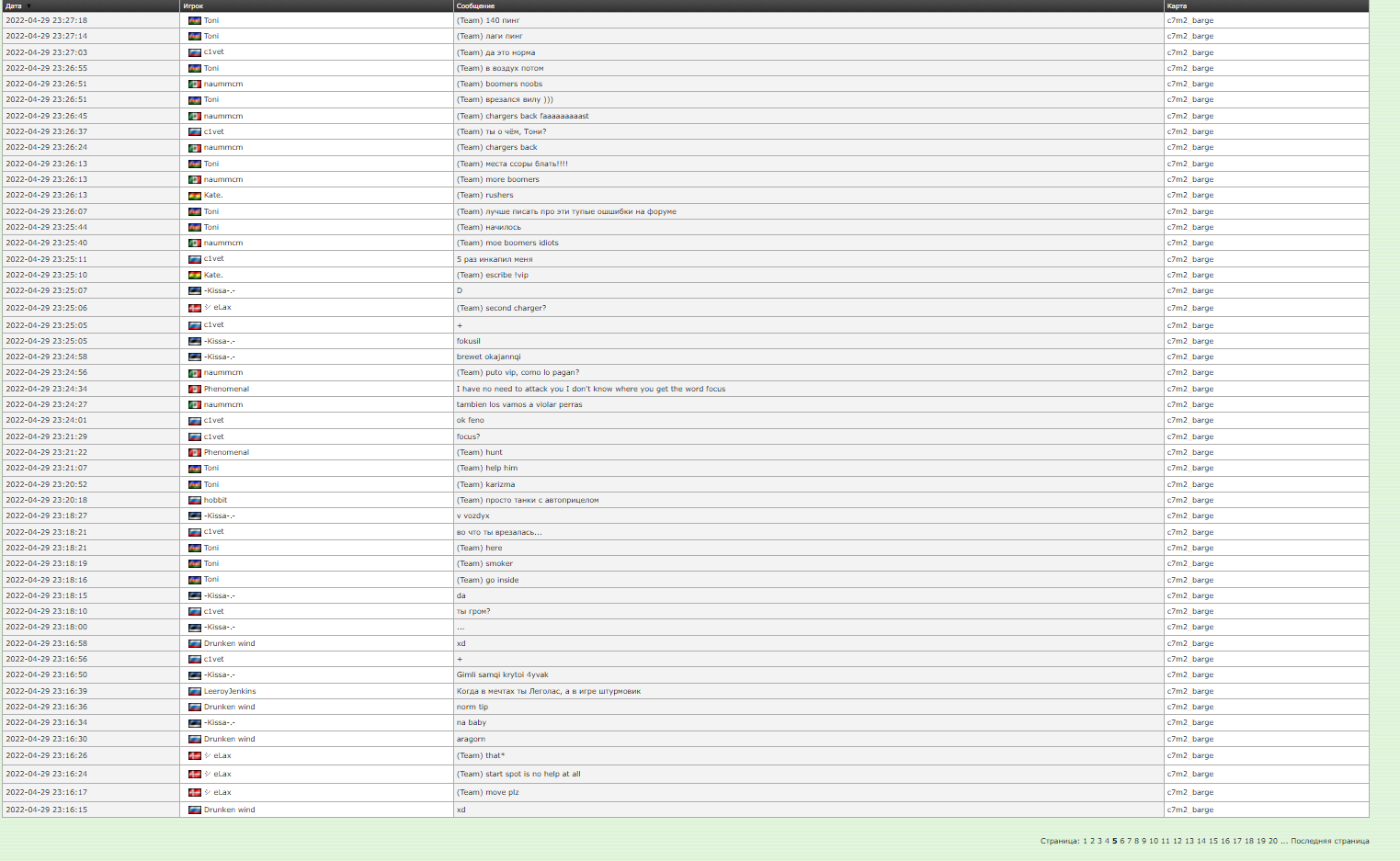
Task: Toggle the sort arrow on Дата column
Action: tap(28, 6)
